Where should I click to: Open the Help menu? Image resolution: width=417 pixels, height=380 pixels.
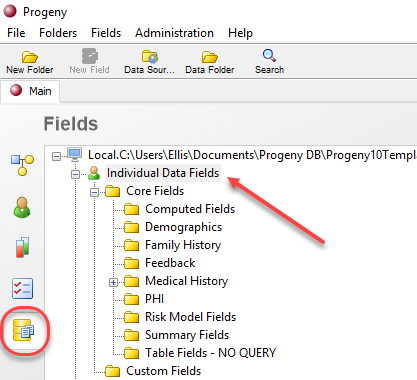click(x=240, y=33)
